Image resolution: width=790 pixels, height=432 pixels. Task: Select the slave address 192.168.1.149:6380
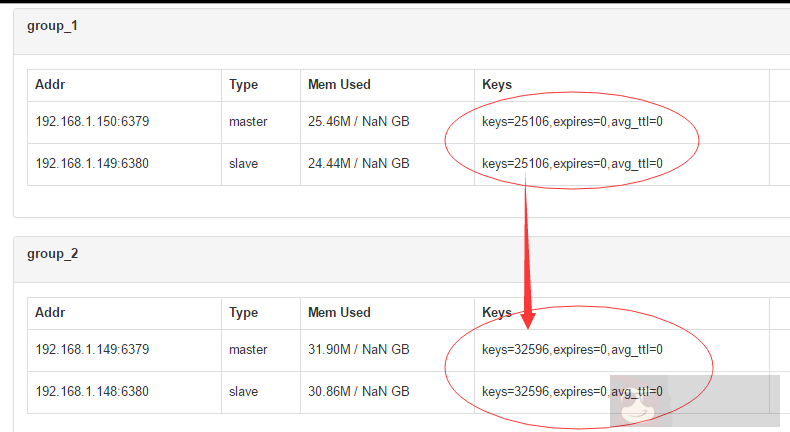click(92, 164)
